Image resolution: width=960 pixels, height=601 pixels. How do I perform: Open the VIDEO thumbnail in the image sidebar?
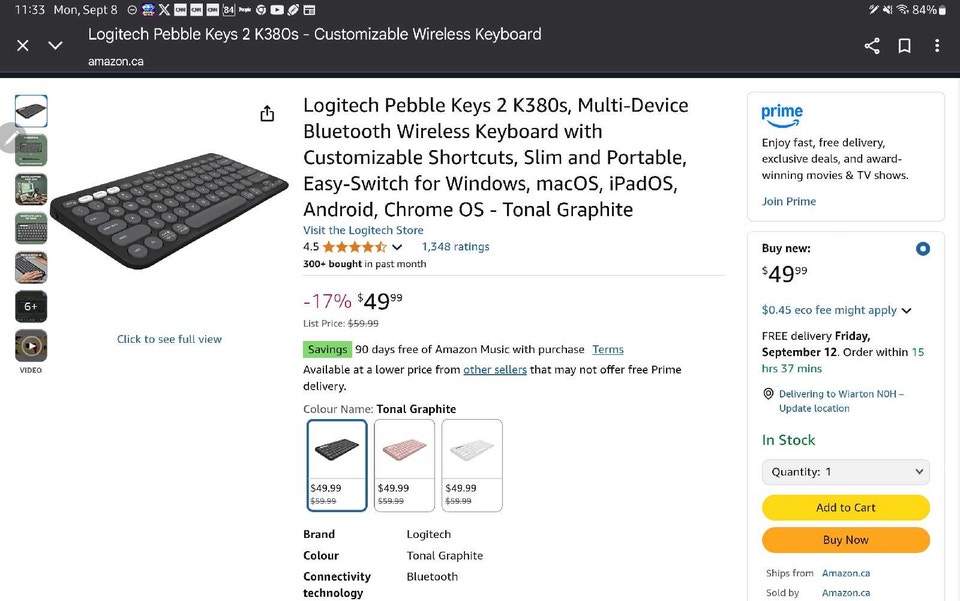(30, 345)
